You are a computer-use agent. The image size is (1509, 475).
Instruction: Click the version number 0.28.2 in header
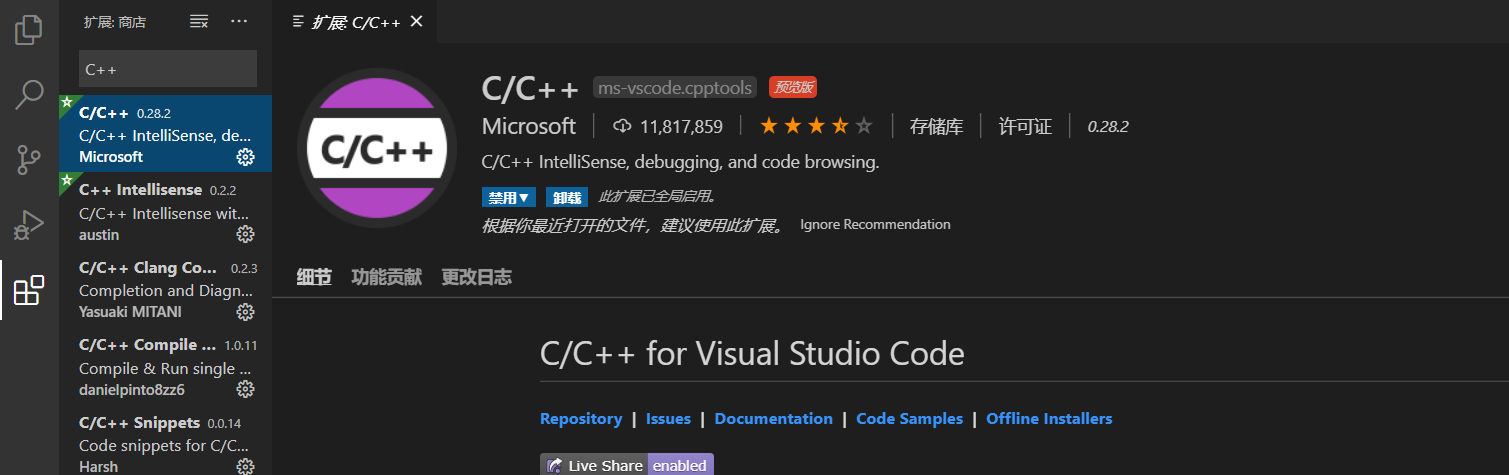(1108, 126)
